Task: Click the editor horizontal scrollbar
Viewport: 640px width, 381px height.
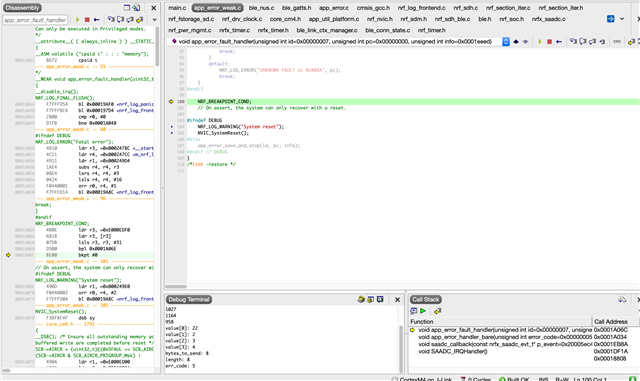Action: point(176,286)
